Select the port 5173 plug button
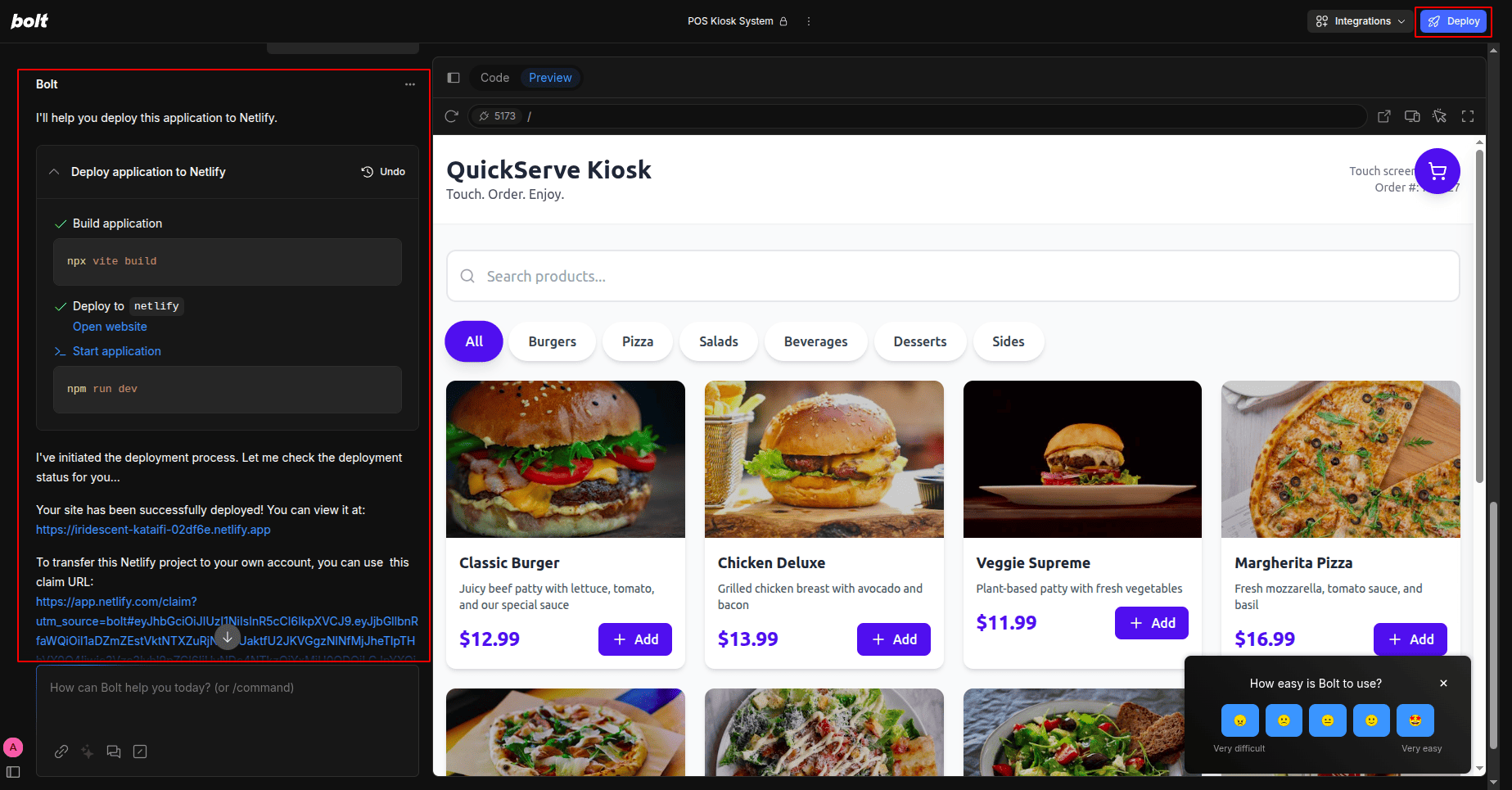The width and height of the screenshot is (1512, 790). 498,116
